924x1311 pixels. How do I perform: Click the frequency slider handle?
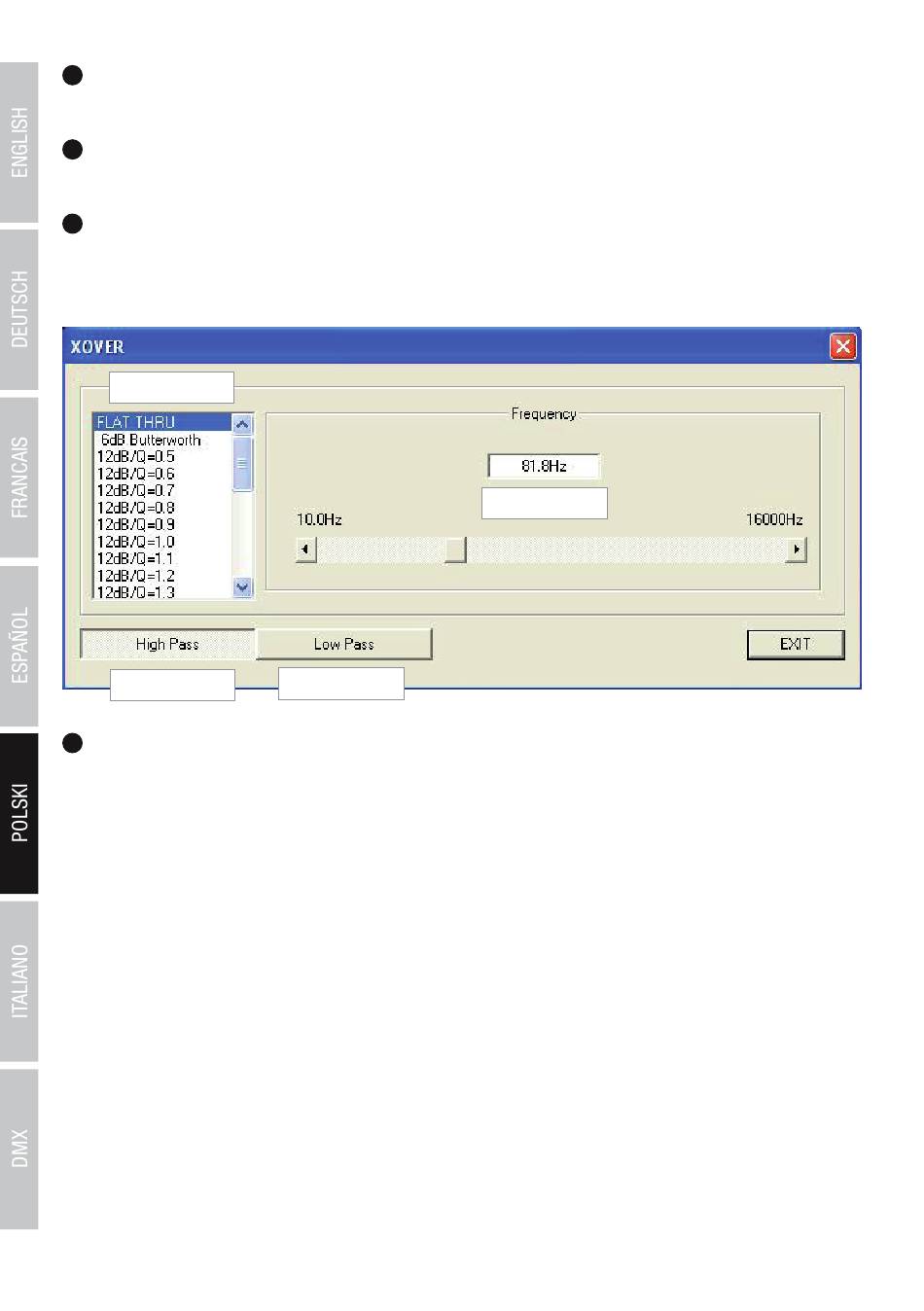455,550
